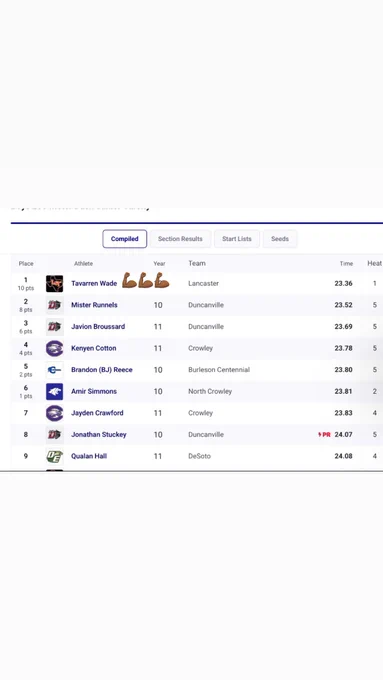Viewport: 383px width, 680px height.
Task: Click Crowley team in Kenyen Cotton row
Action: [200, 348]
